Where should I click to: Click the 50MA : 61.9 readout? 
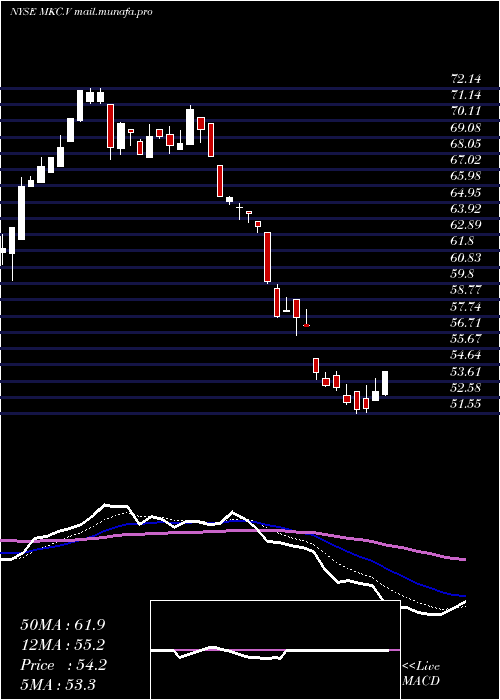tap(63, 625)
